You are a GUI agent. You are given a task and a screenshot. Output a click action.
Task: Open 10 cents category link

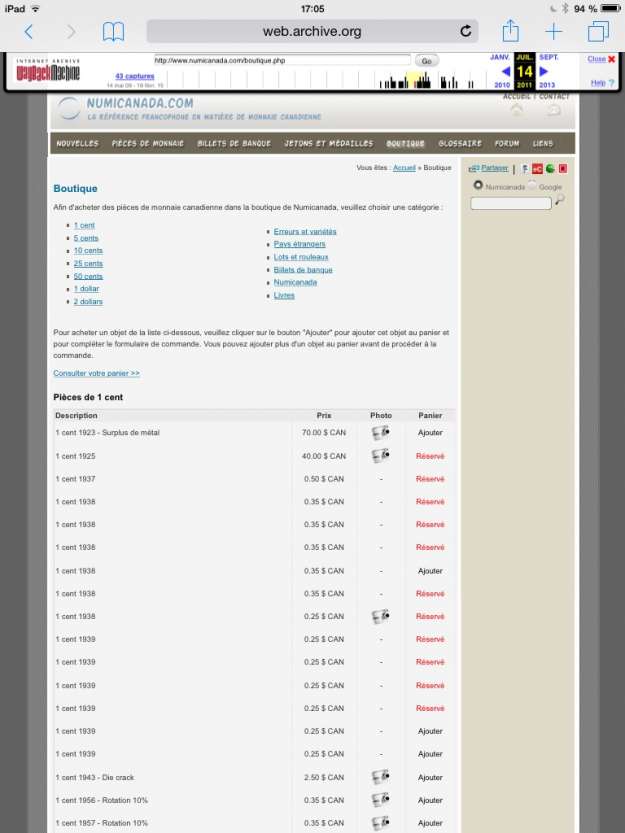point(88,251)
